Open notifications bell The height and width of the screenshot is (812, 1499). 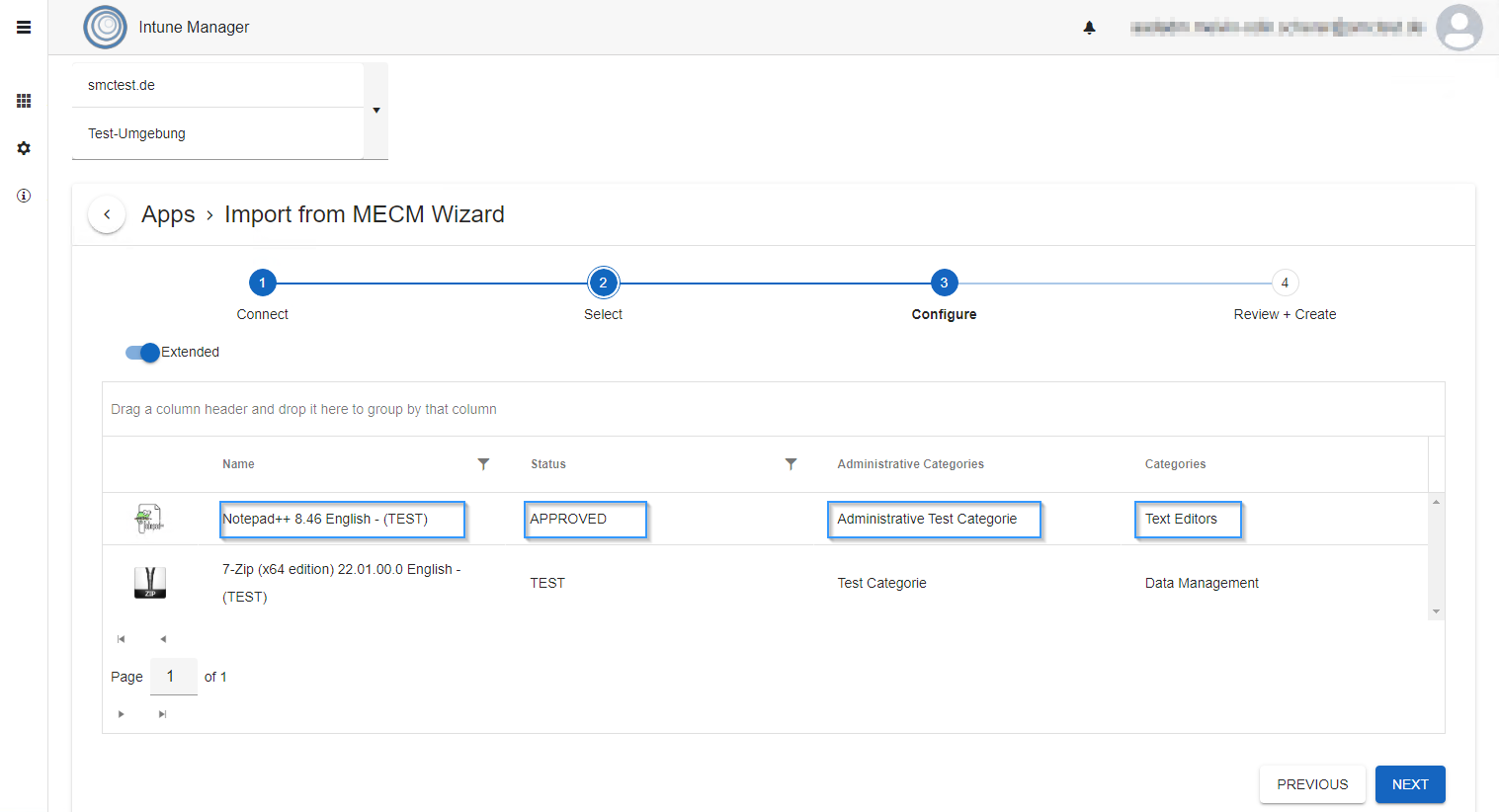(x=1089, y=28)
